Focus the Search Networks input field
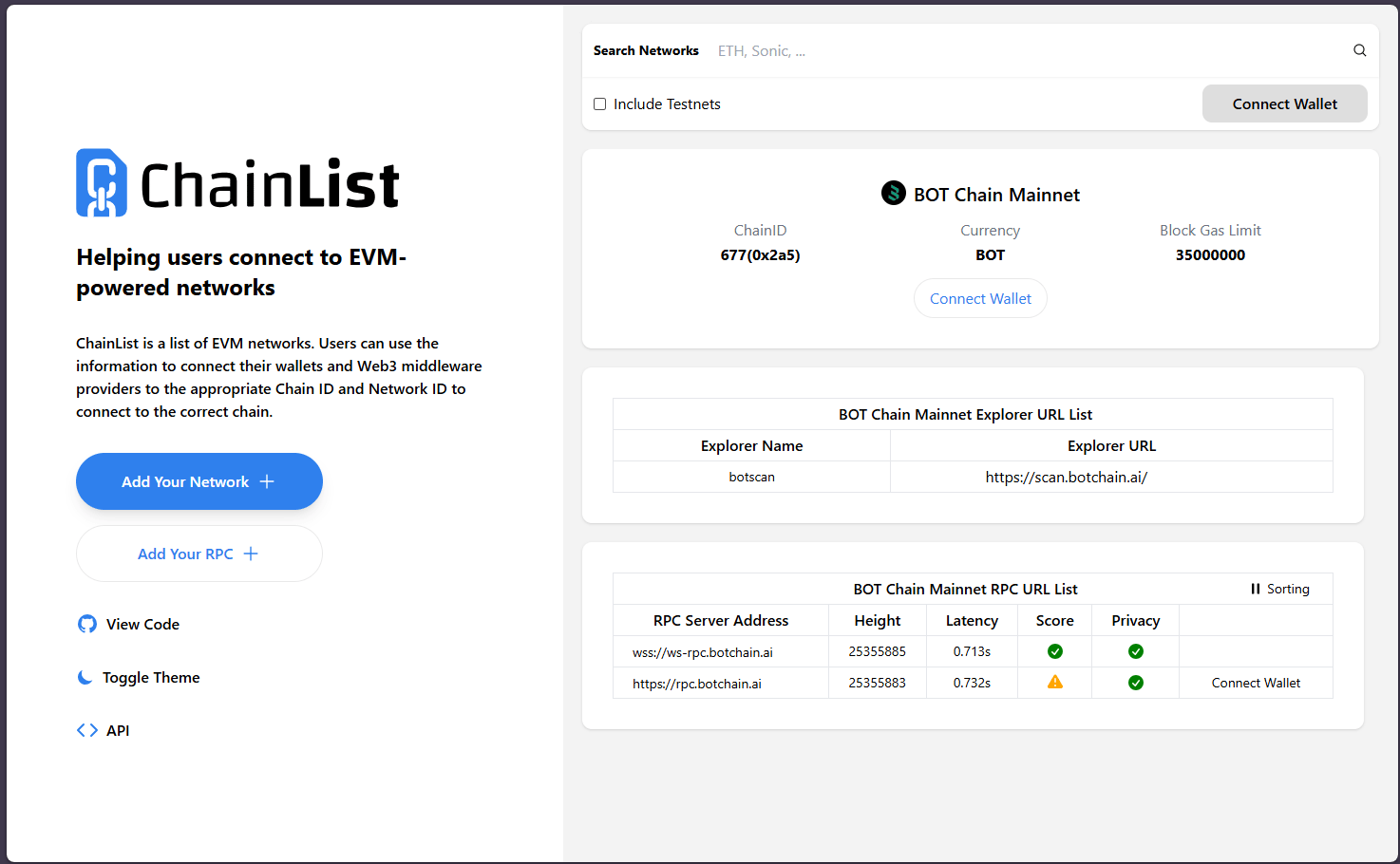The image size is (1400, 864). pyautogui.click(x=1026, y=51)
